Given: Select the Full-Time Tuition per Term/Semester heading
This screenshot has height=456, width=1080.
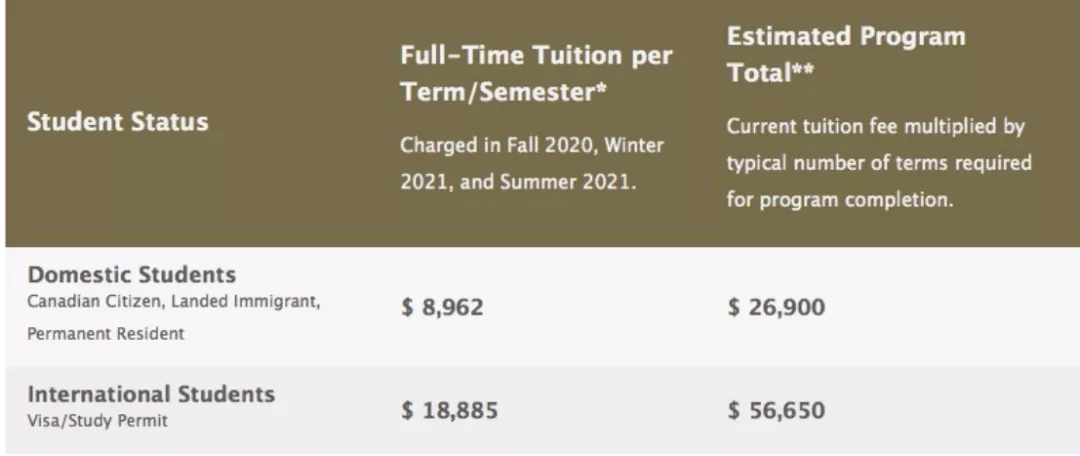Looking at the screenshot, I should pos(536,73).
